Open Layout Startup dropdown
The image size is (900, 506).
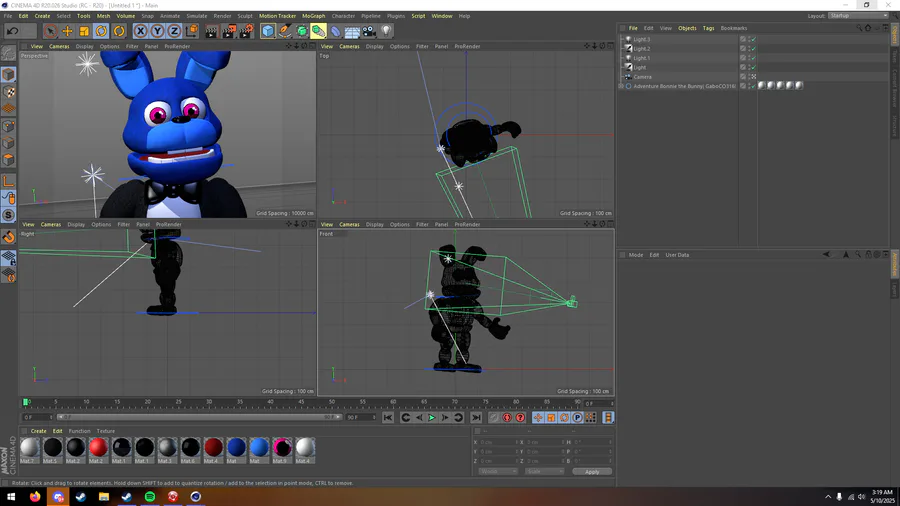(x=859, y=15)
